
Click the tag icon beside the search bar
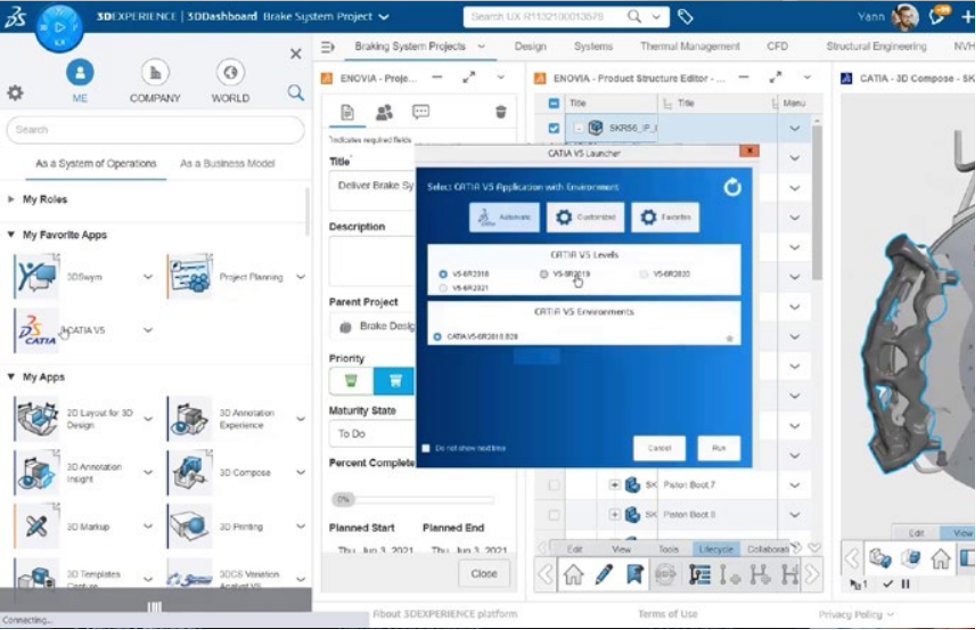point(685,17)
